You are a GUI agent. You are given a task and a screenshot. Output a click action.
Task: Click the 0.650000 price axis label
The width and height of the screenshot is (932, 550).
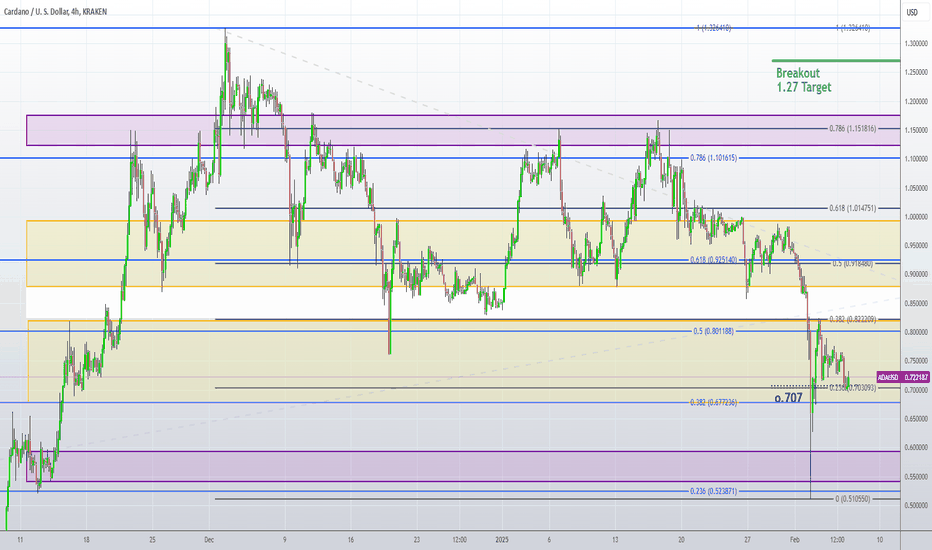point(916,419)
